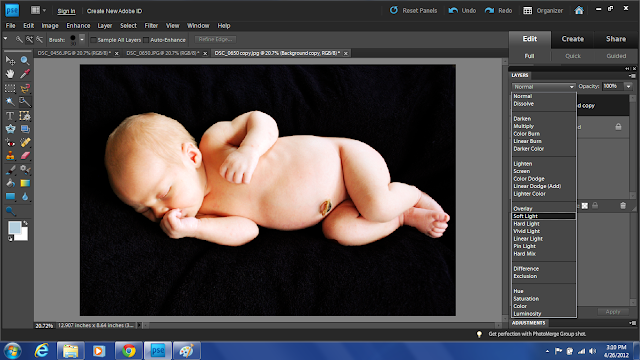Select the Zoom tool in toolbox
The image size is (640, 360).
pyautogui.click(x=25, y=61)
